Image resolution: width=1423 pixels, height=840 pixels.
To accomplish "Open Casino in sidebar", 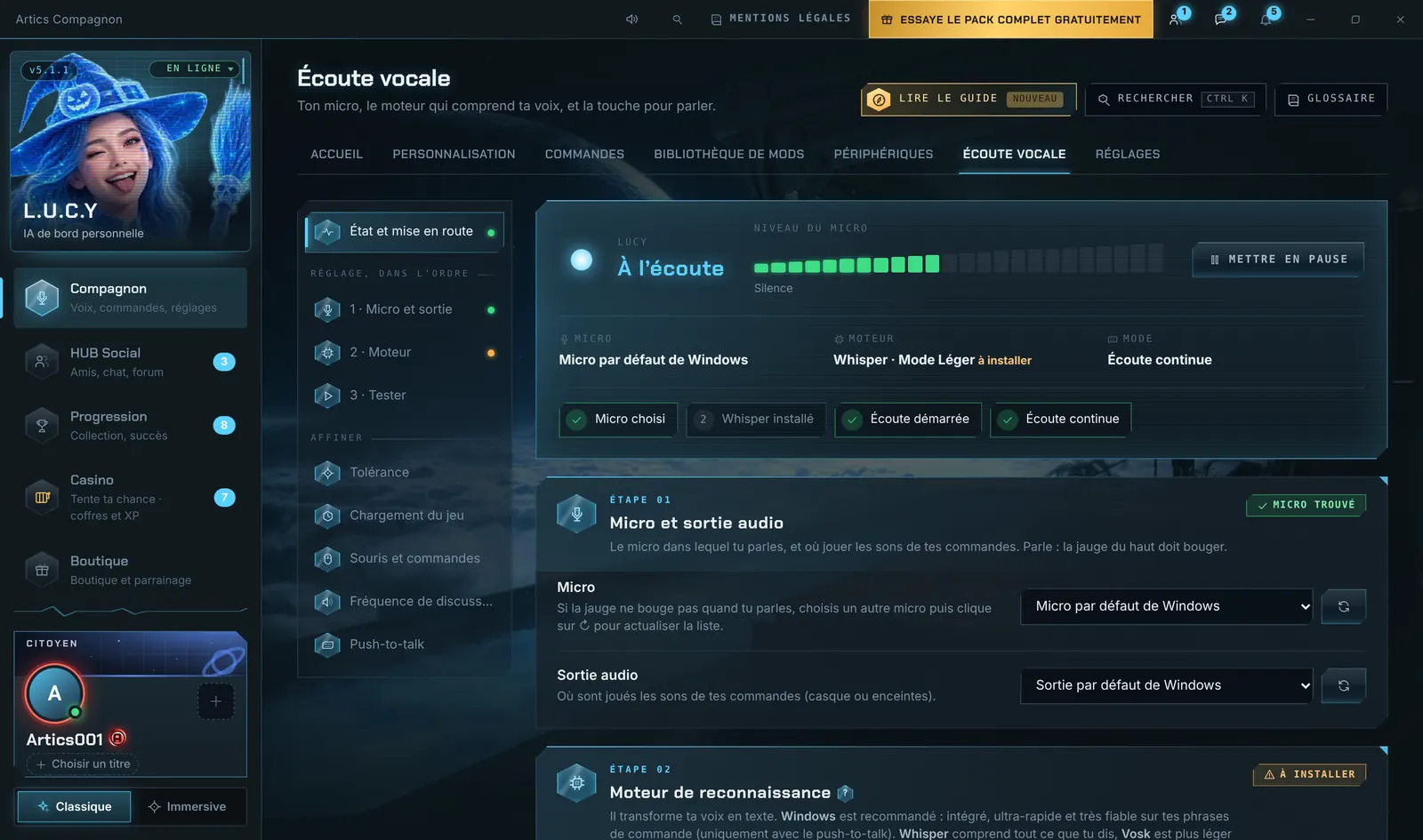I will (x=130, y=497).
